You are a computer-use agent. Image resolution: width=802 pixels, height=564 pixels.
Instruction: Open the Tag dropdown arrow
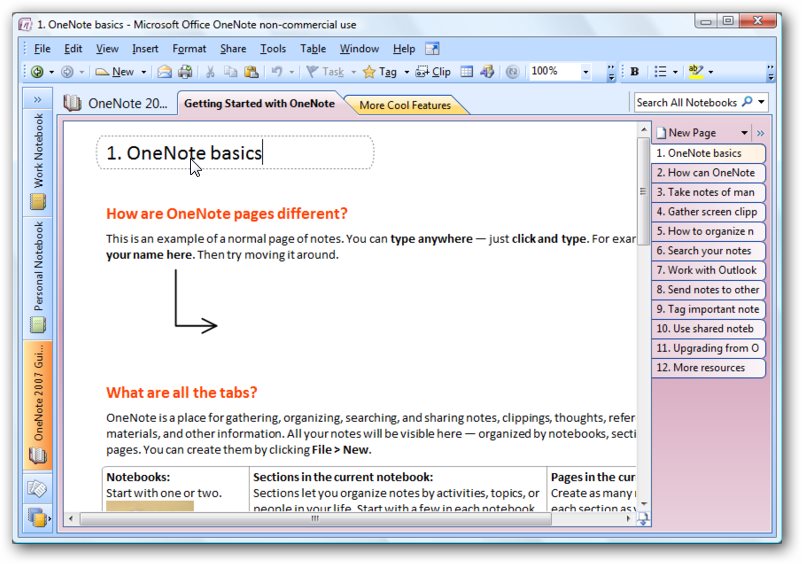(407, 72)
